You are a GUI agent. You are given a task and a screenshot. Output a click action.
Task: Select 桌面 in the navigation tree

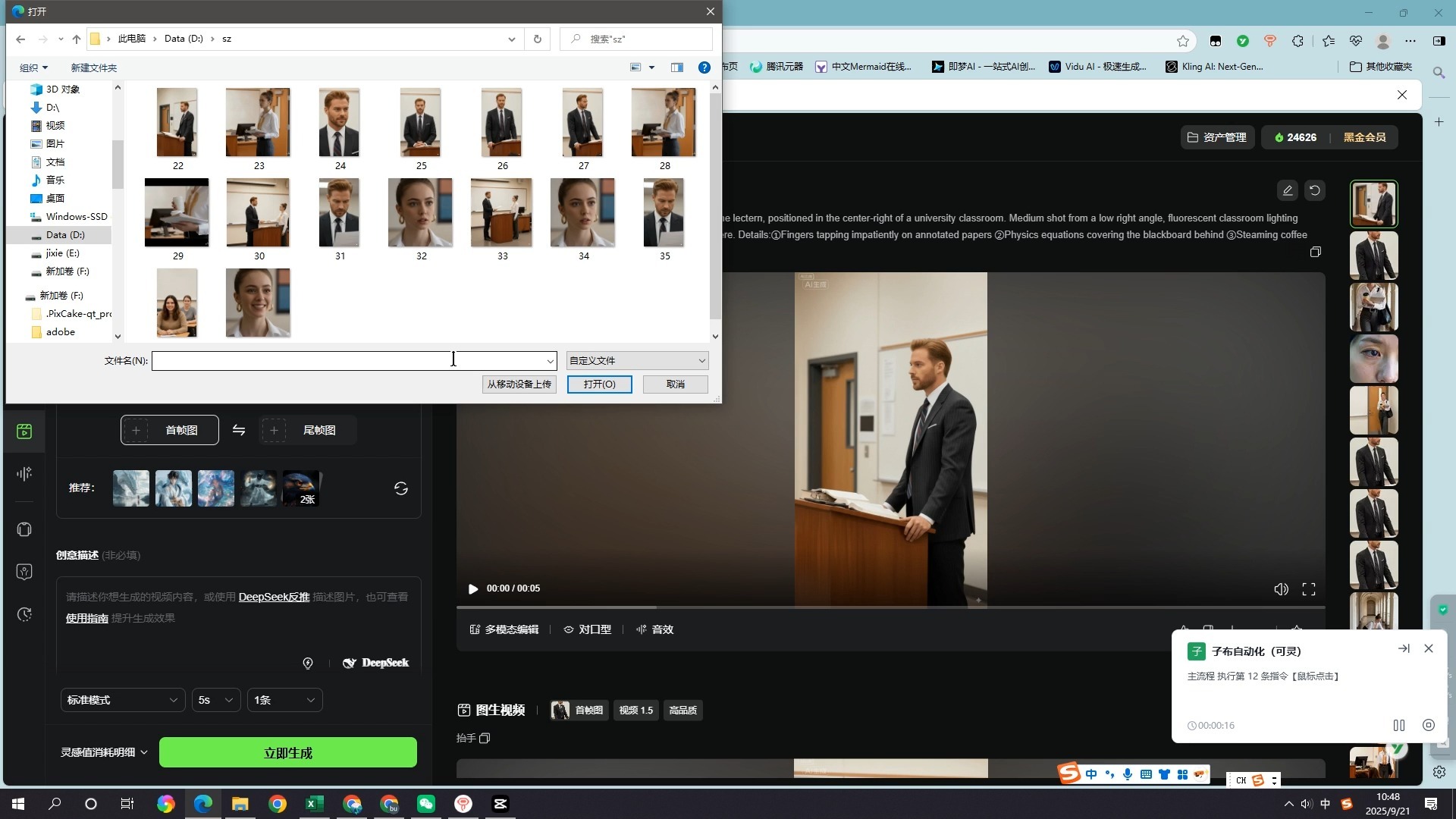point(55,199)
